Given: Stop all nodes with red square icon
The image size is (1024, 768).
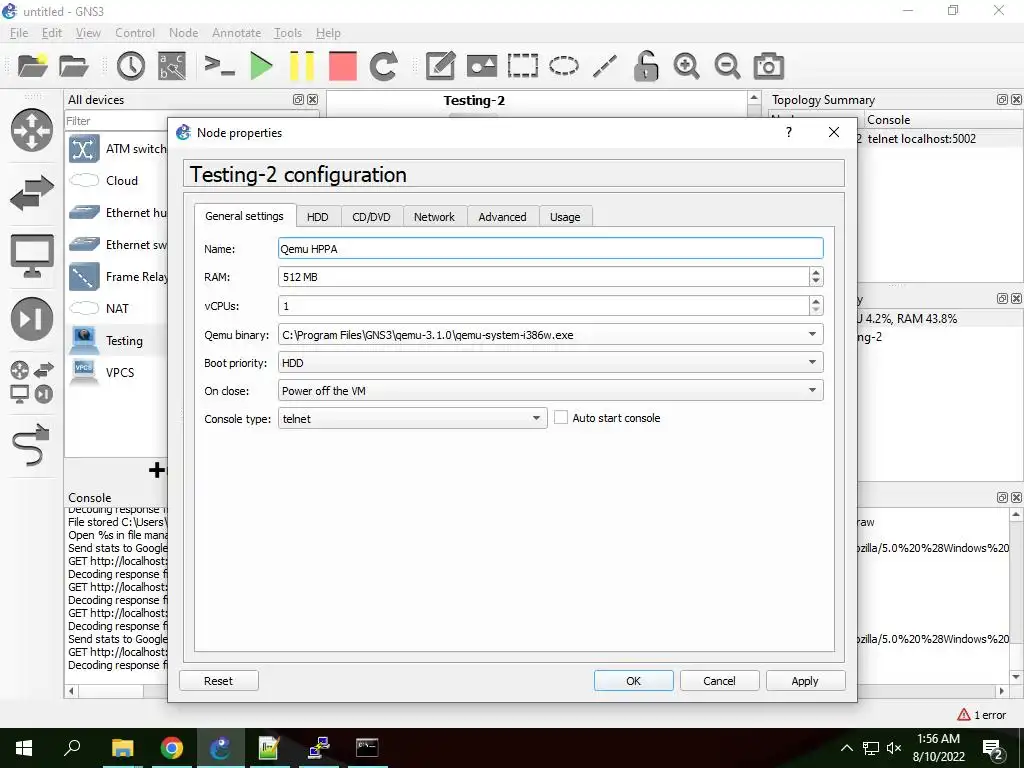Looking at the screenshot, I should click(x=343, y=66).
